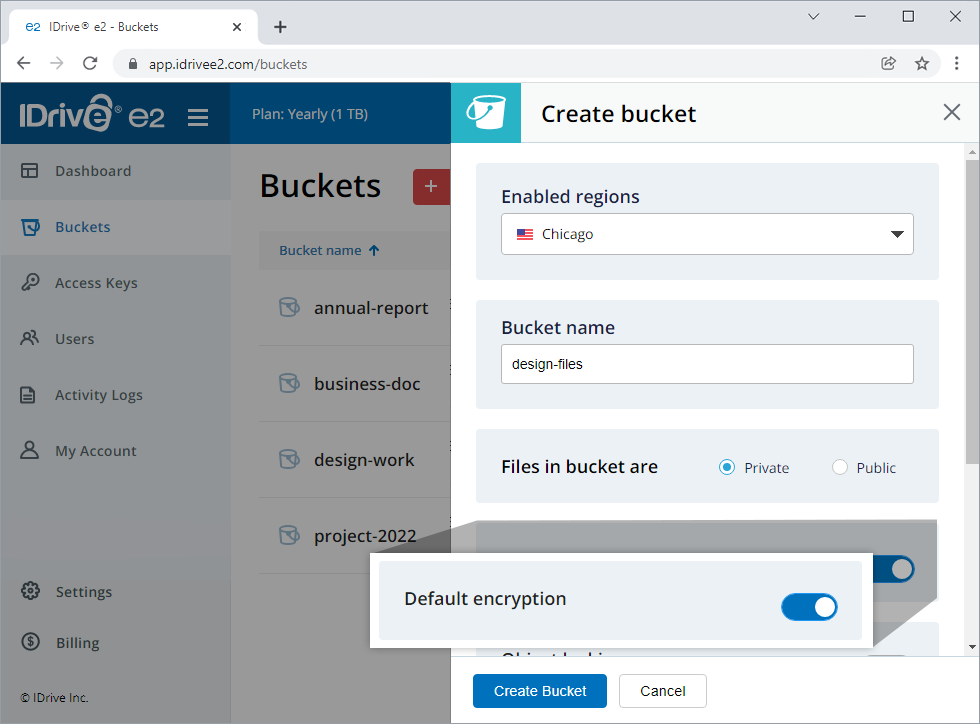
Task: Click the project-2022 bucket name
Action: [x=365, y=536]
